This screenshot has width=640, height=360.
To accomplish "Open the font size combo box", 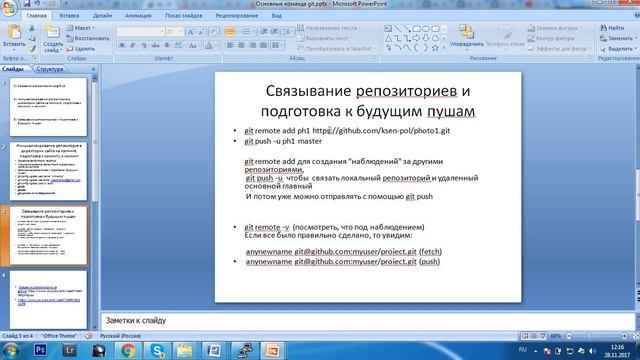I will (174, 32).
